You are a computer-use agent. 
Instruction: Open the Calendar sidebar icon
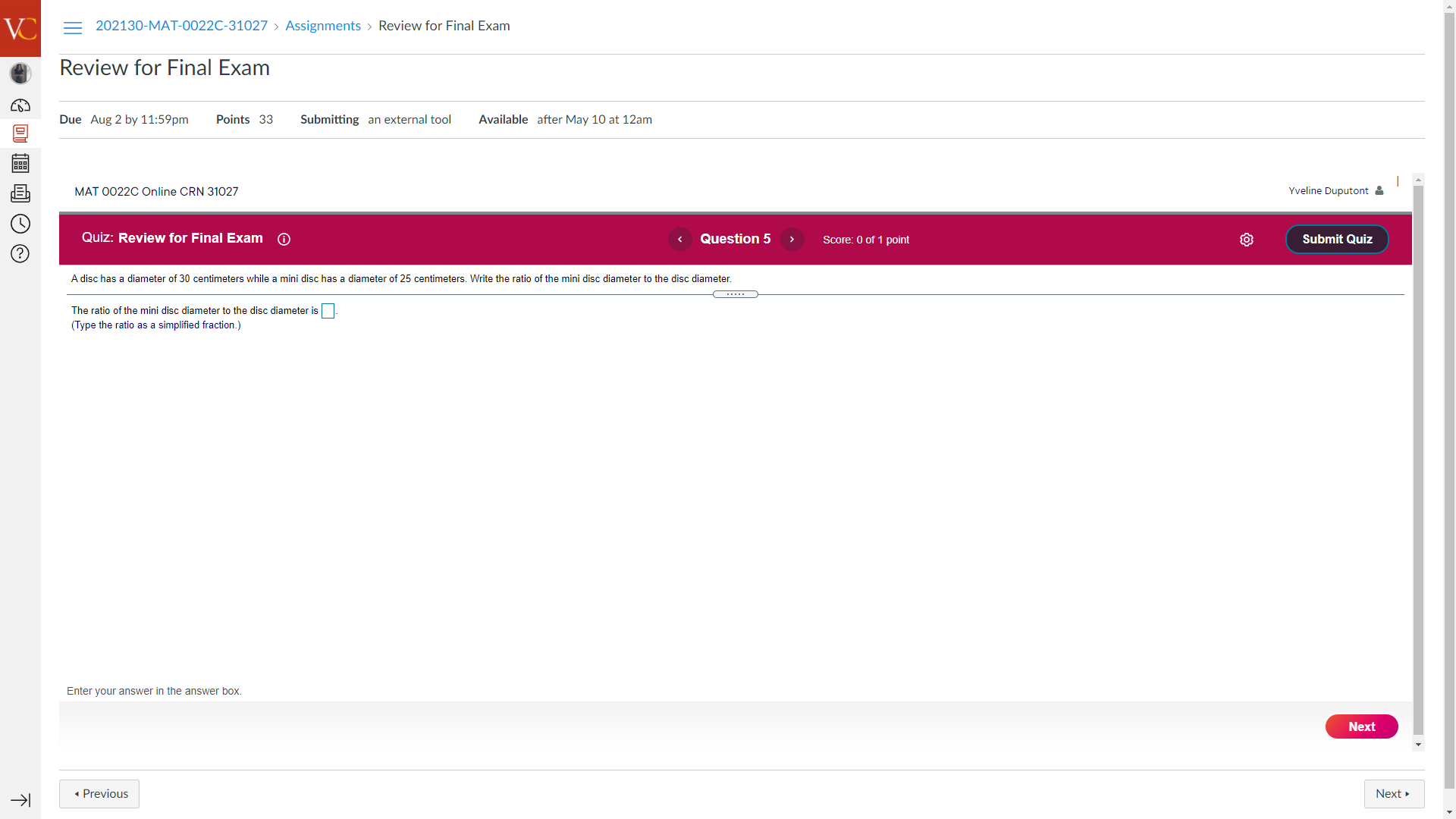pyautogui.click(x=20, y=163)
